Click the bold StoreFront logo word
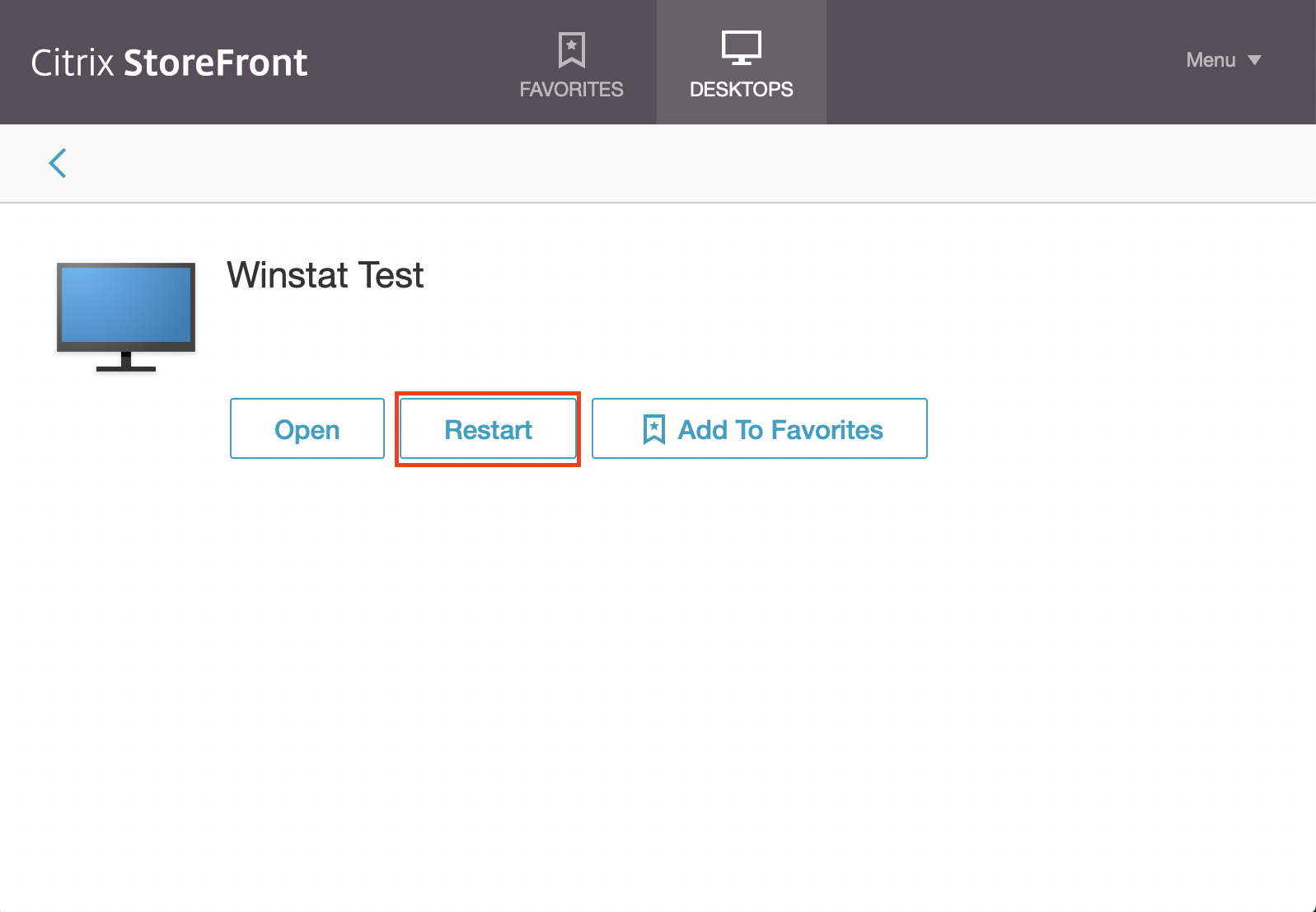This screenshot has width=1316, height=912. [215, 63]
